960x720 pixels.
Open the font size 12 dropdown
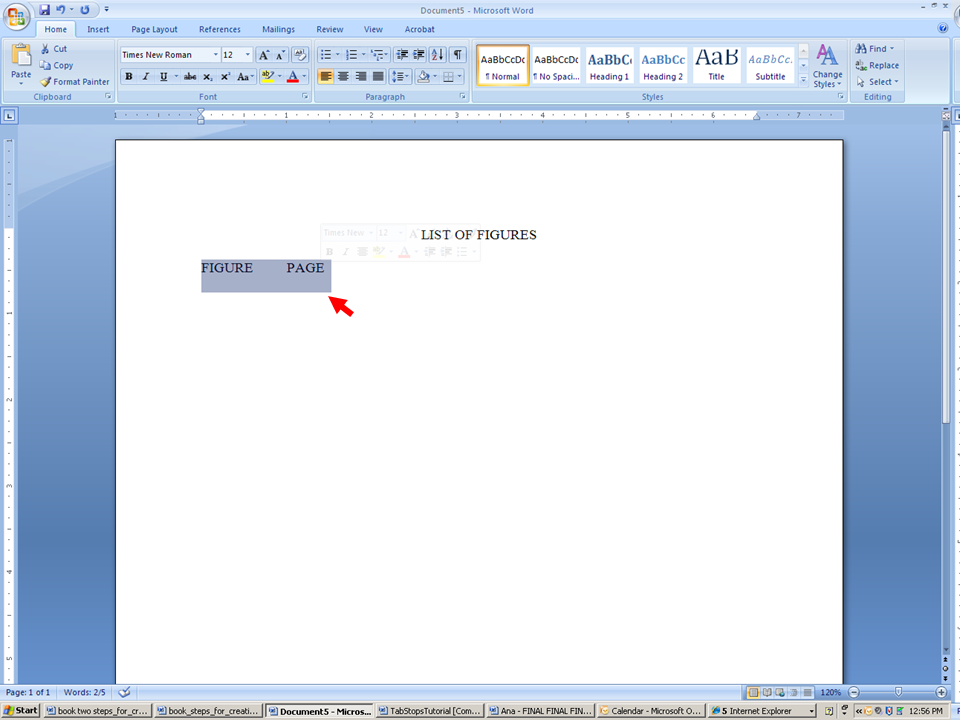click(x=248, y=55)
